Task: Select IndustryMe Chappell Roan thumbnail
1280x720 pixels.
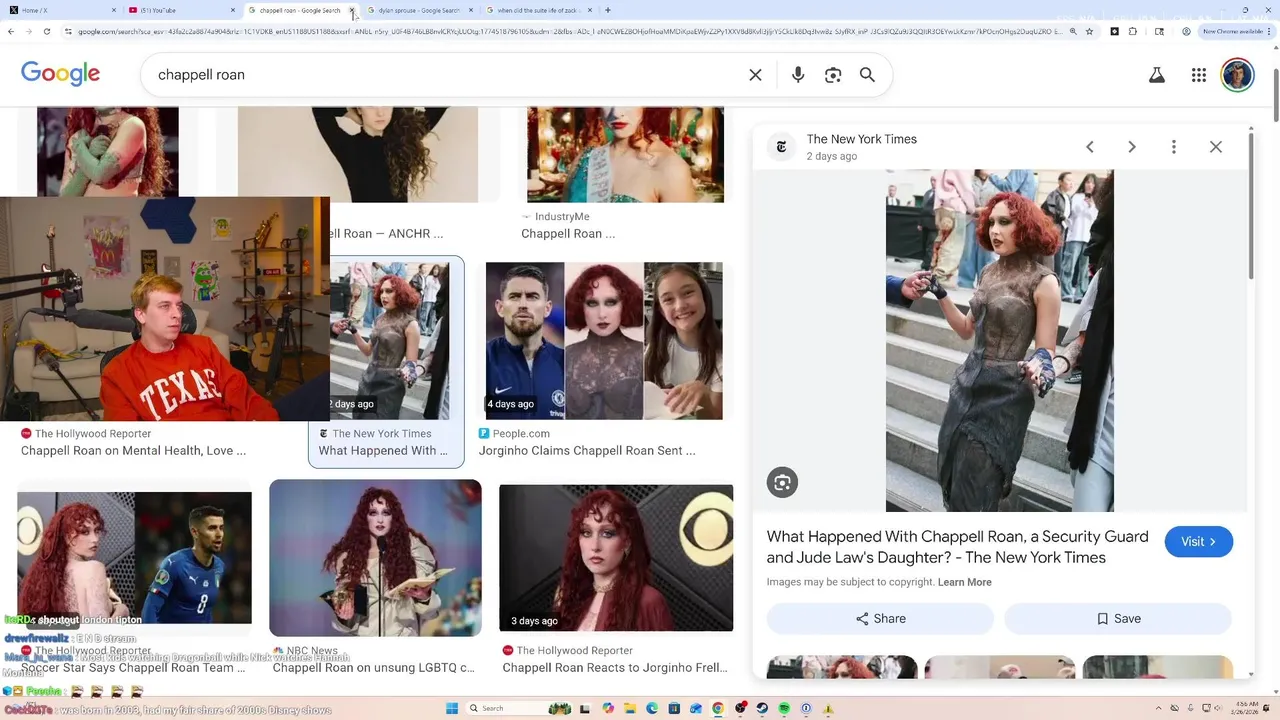Action: [625, 154]
